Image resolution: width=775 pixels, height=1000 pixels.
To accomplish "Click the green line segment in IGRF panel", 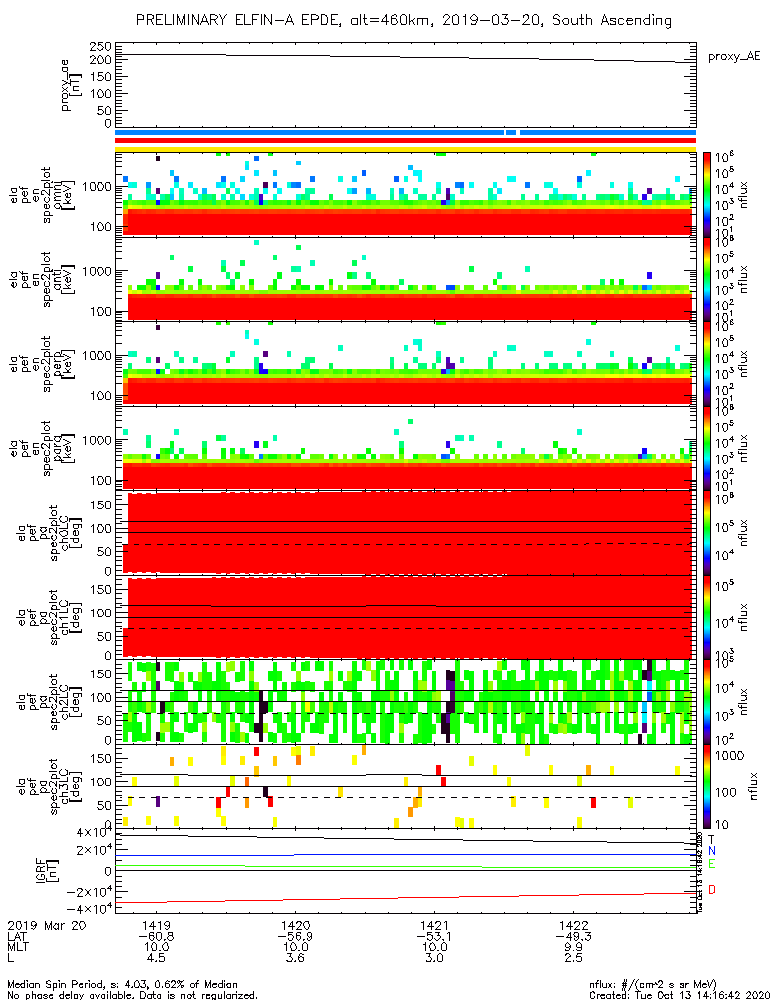I will (x=362, y=866).
